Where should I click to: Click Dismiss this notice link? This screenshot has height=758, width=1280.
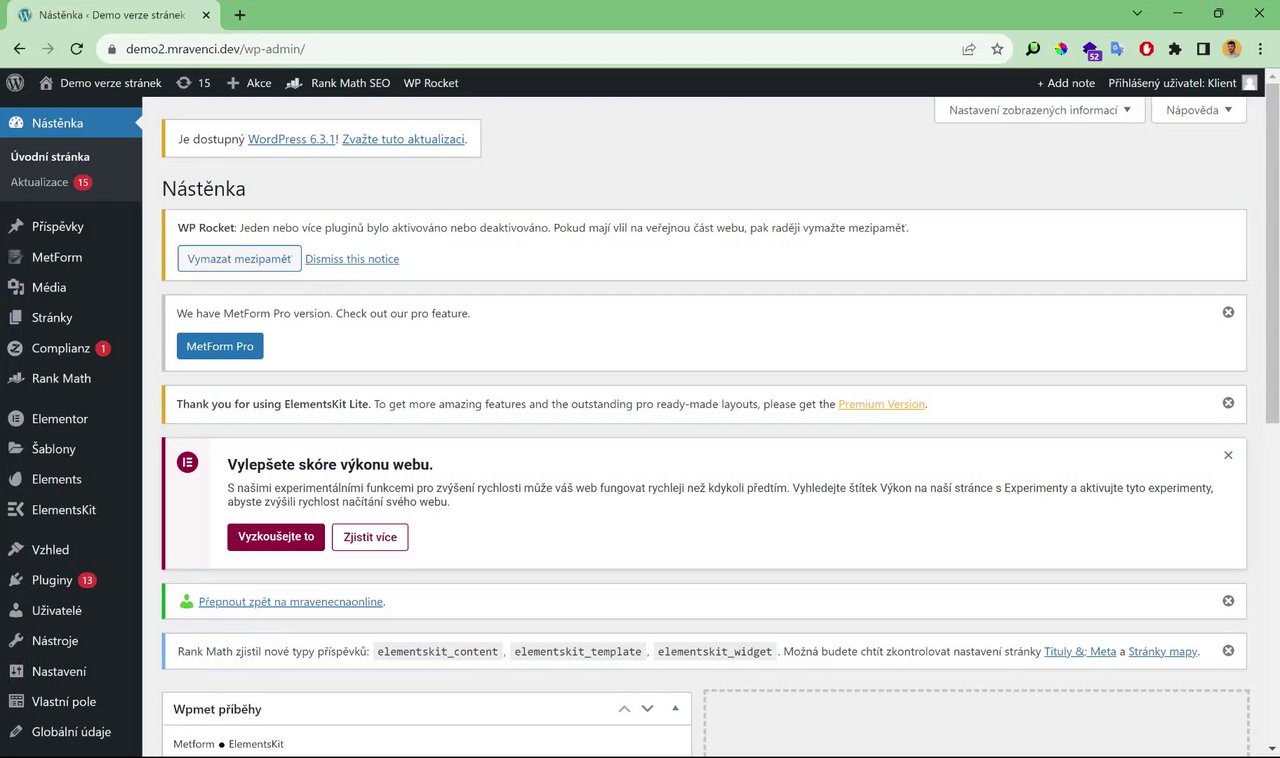[352, 259]
